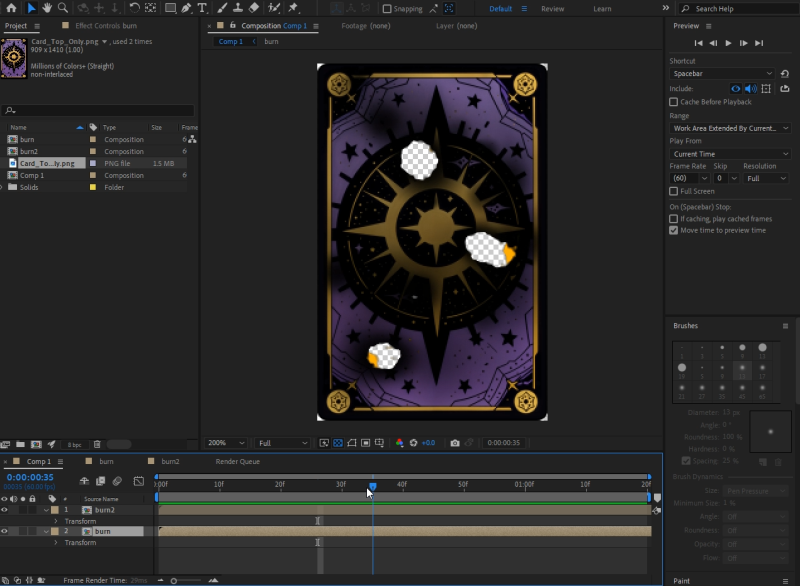This screenshot has width=800, height=586.
Task: Enable the Snapping checkbox
Action: click(x=387, y=9)
